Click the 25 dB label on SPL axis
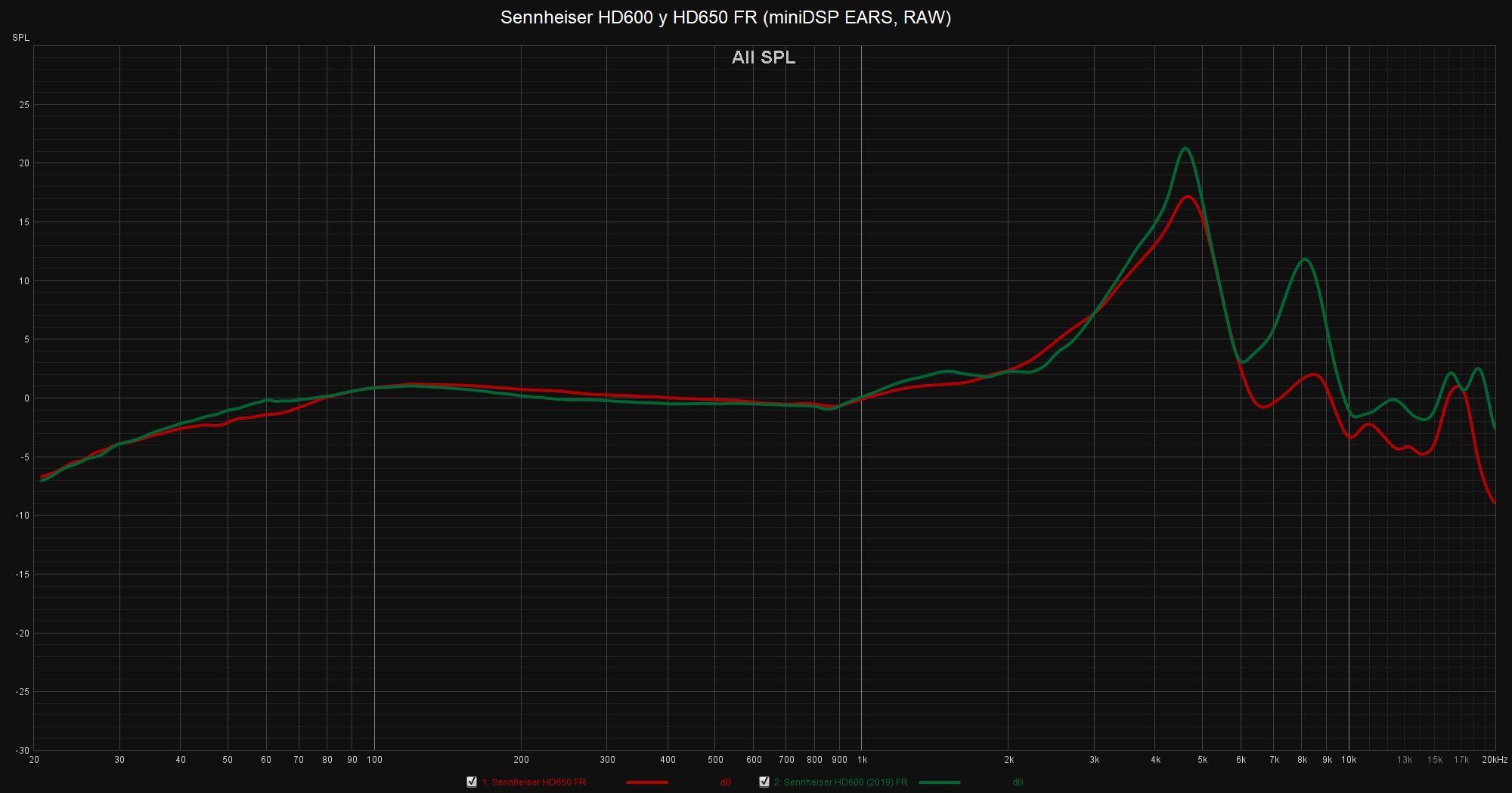This screenshot has height=793, width=1512. [x=24, y=105]
